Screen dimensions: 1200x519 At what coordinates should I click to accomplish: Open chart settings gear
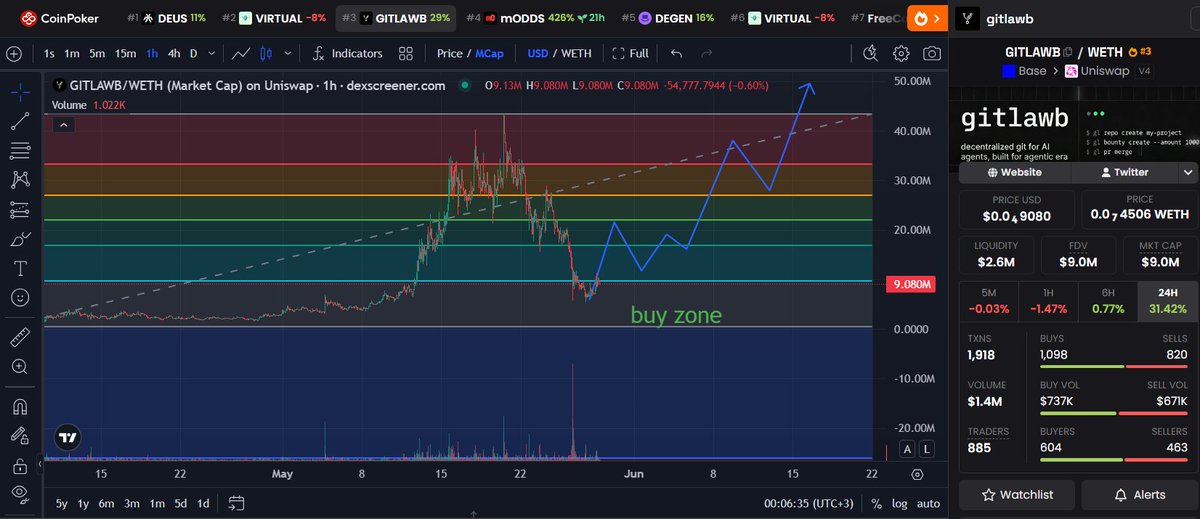[901, 53]
